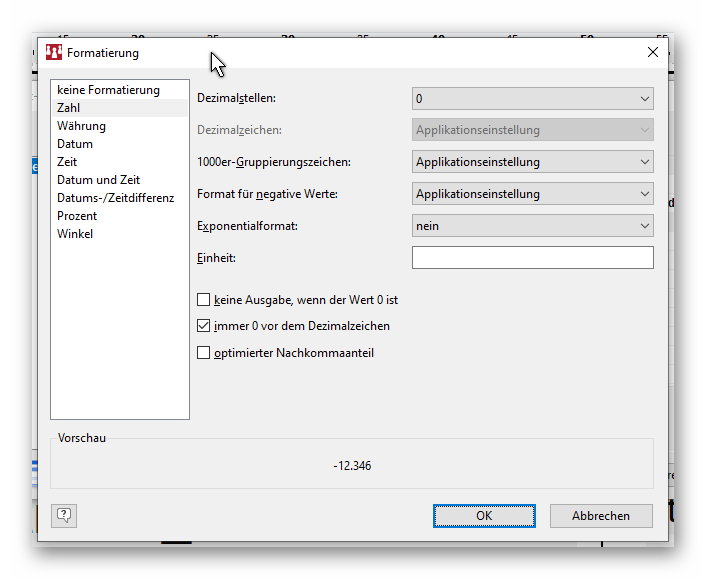The image size is (706, 579).
Task: Click the Formatierung dialog title bar icon
Action: (54, 52)
